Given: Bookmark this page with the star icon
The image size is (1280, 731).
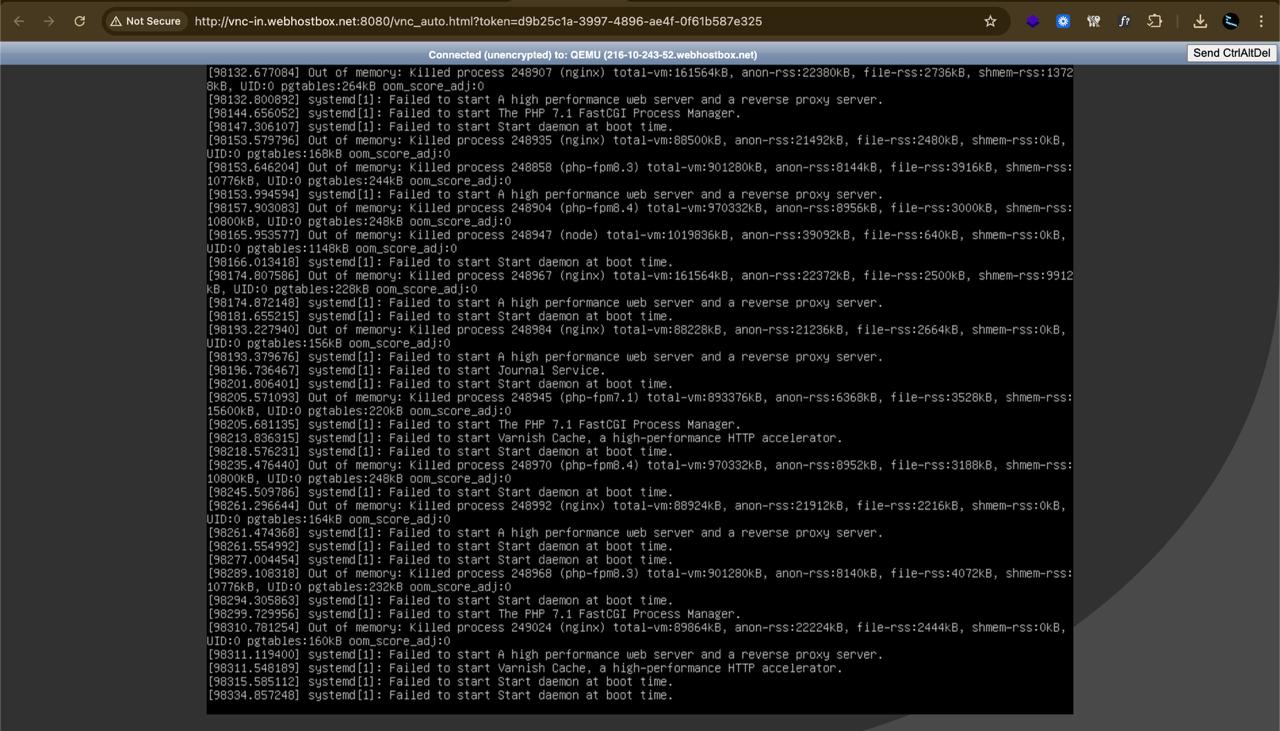Looking at the screenshot, I should pos(990,21).
